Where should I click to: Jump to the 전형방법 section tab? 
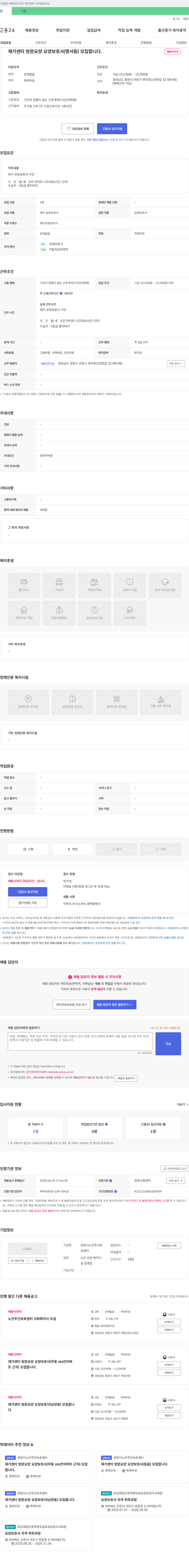click(x=146, y=43)
